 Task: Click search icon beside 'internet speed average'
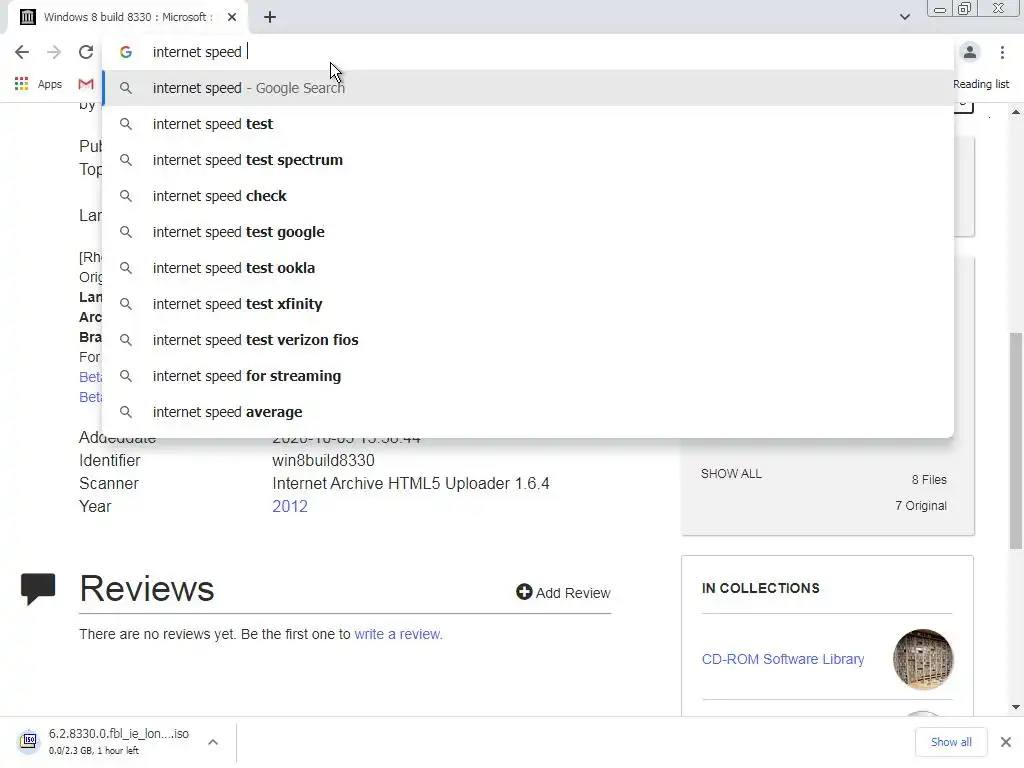tap(126, 412)
